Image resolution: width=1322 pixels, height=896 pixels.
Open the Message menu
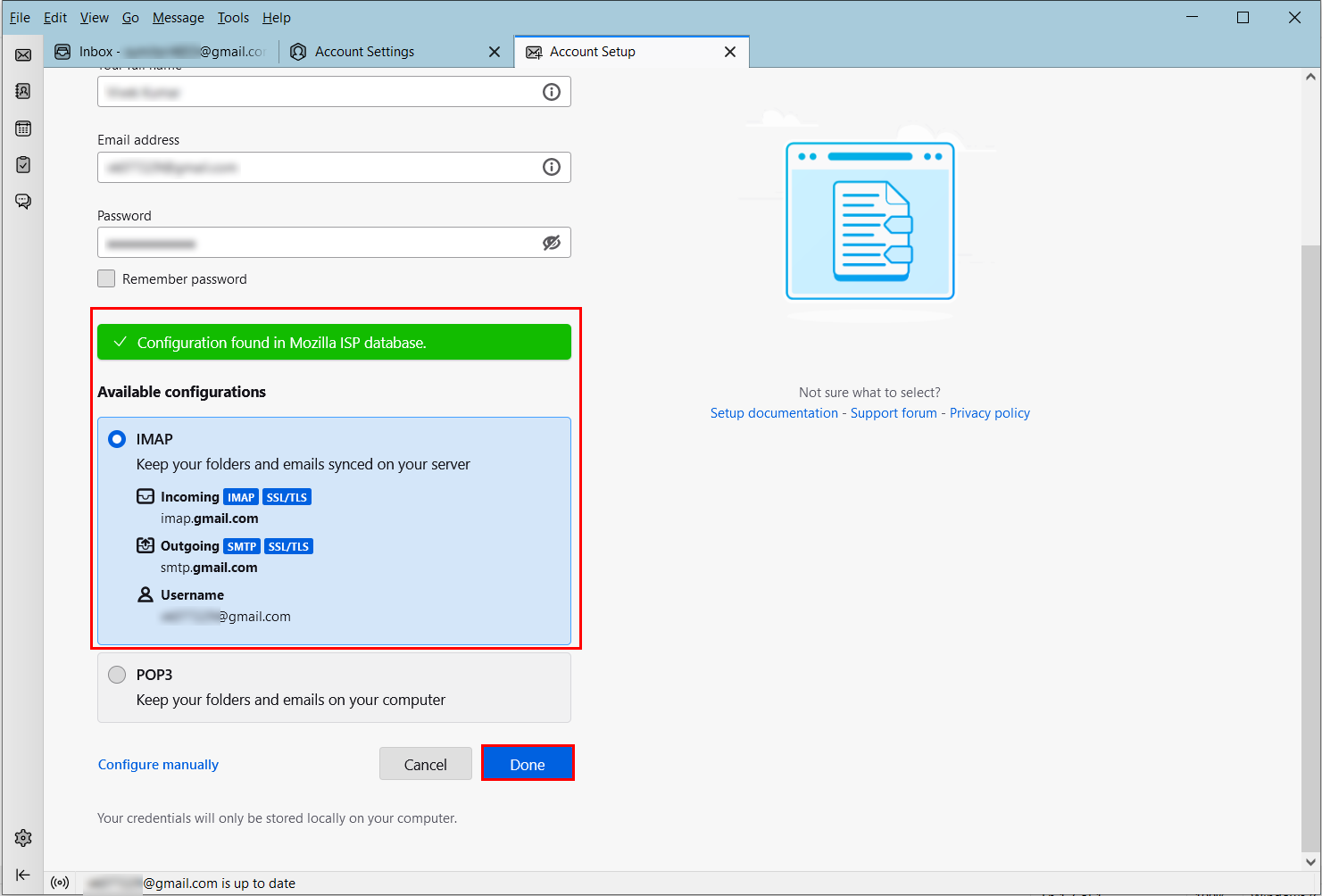(x=178, y=18)
